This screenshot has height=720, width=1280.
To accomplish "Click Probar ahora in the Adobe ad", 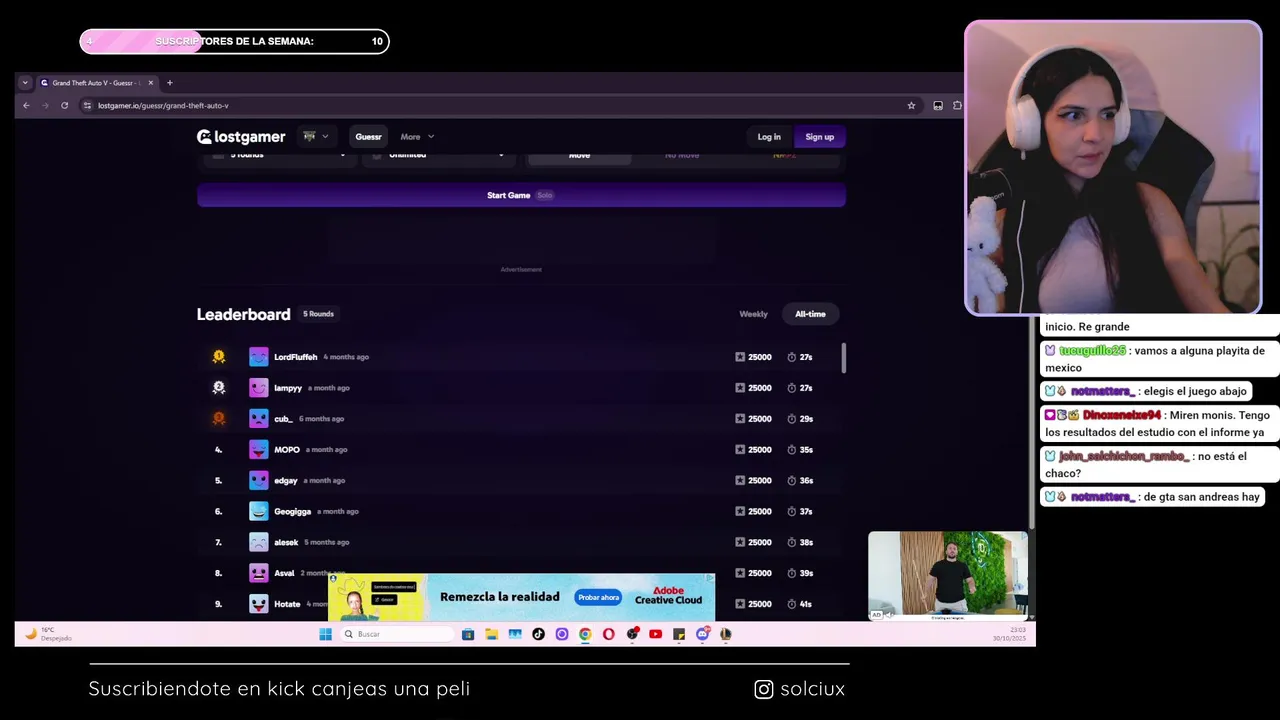I will 598,597.
